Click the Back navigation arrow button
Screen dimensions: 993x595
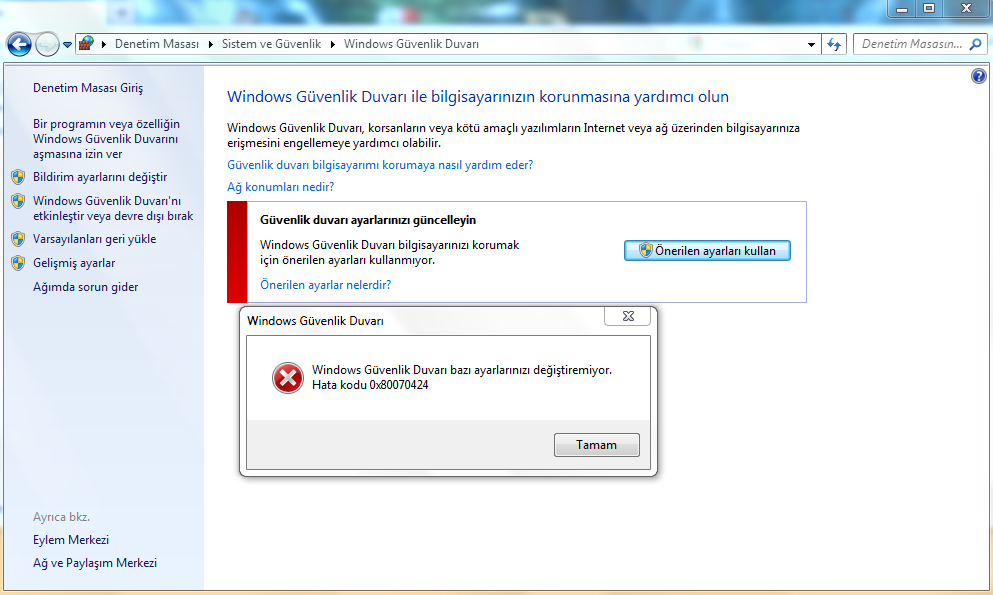[x=19, y=45]
